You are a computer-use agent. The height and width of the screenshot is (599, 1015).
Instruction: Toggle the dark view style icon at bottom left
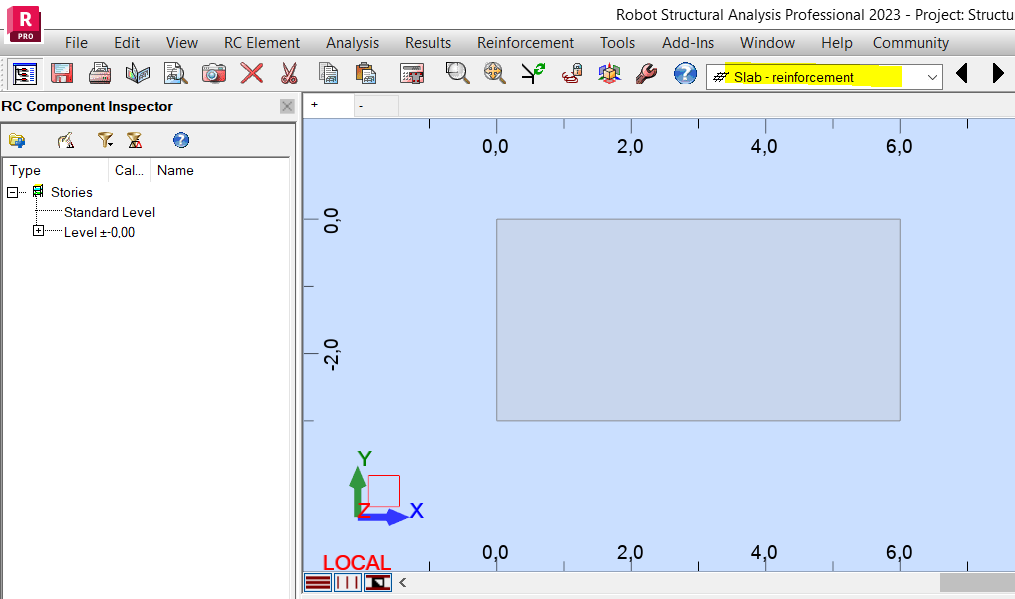click(377, 582)
